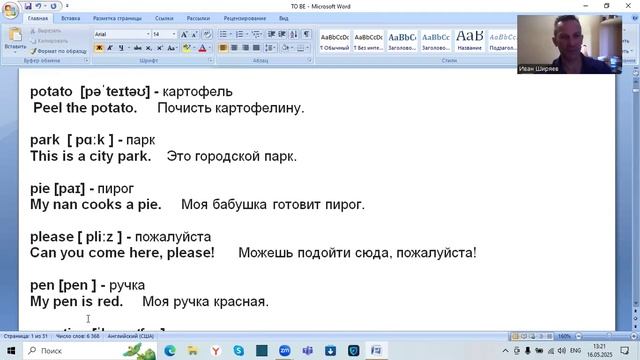
Task: Open the font size 14 dropdown
Action: pos(174,34)
